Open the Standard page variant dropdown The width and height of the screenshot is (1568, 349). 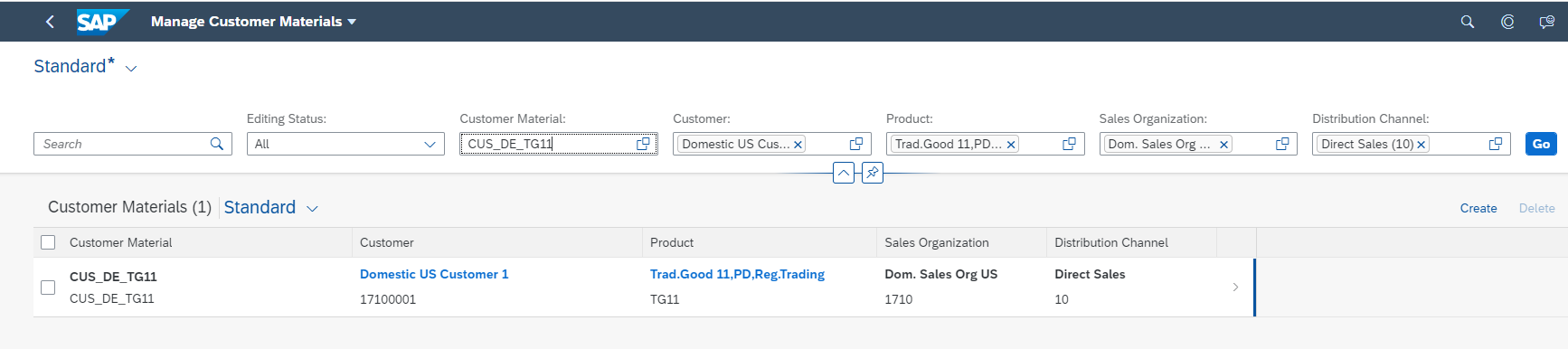pyautogui.click(x=131, y=69)
